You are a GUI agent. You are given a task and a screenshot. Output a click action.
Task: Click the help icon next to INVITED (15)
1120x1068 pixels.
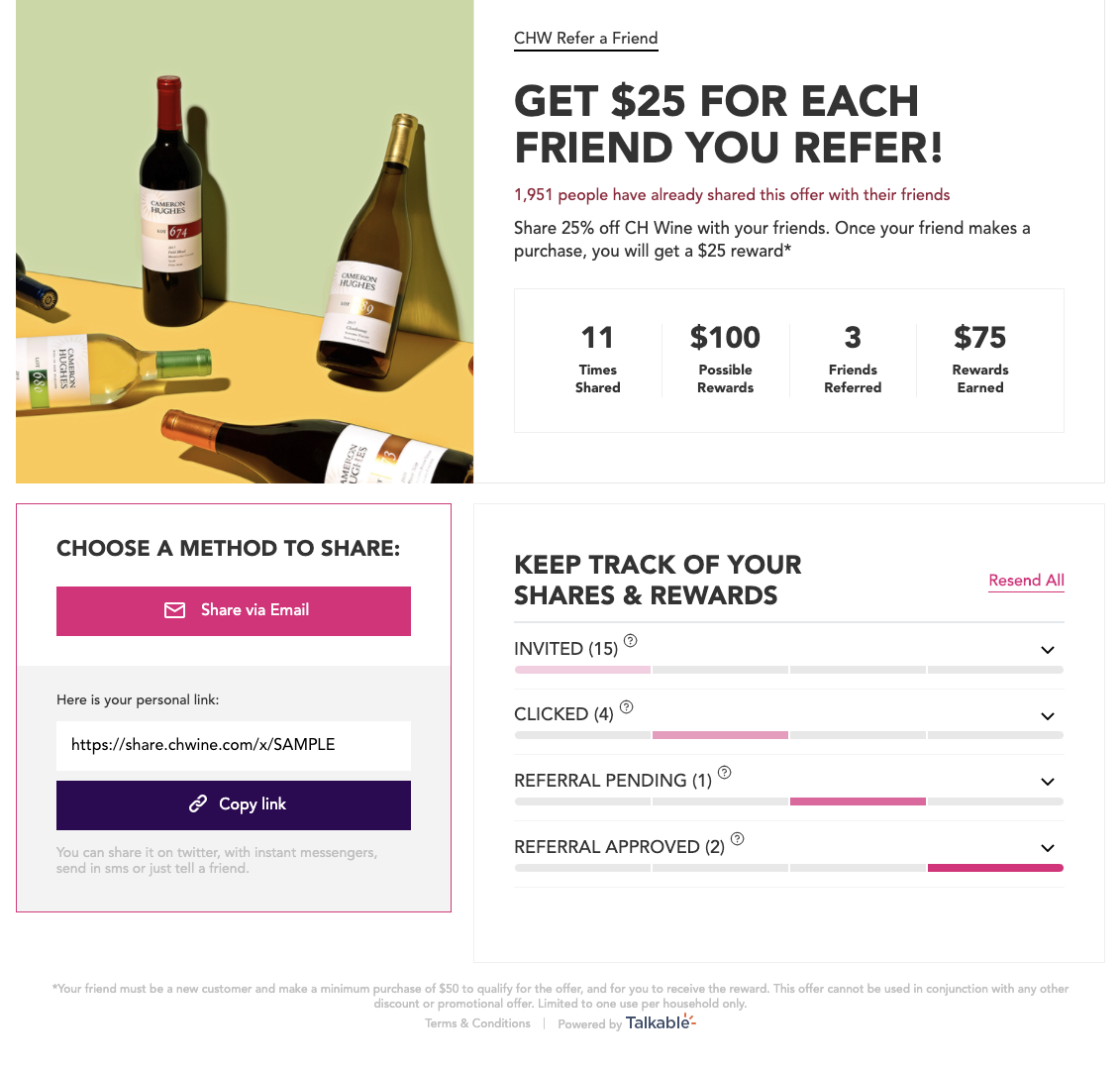630,641
